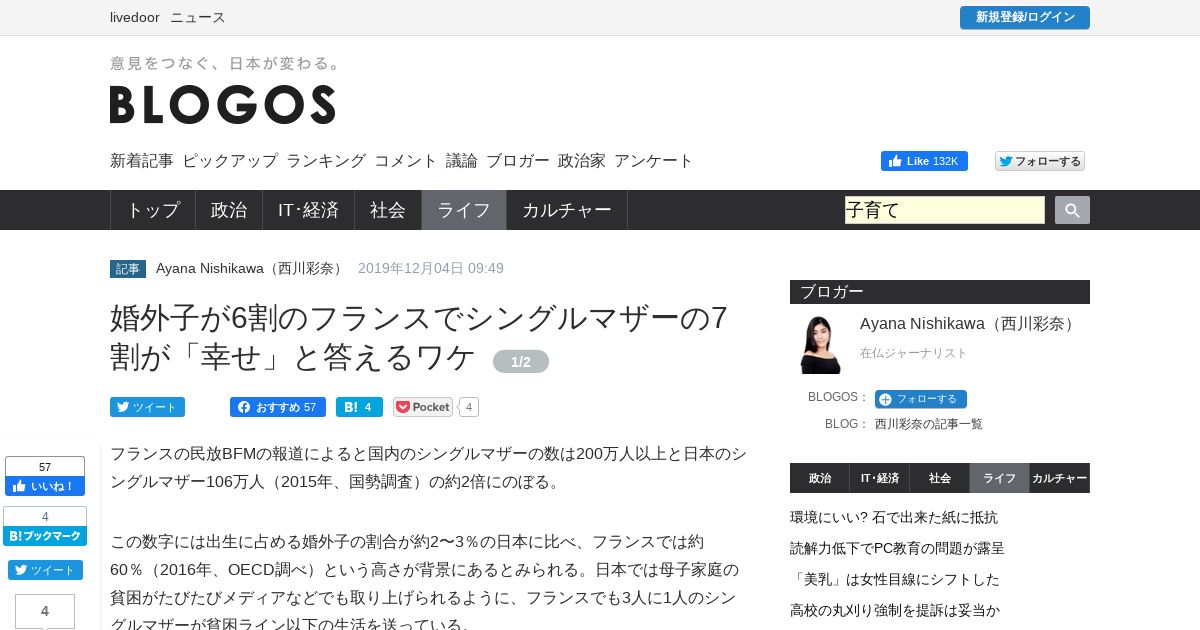
Task: Select 政治 in main category bar
Action: click(229, 210)
